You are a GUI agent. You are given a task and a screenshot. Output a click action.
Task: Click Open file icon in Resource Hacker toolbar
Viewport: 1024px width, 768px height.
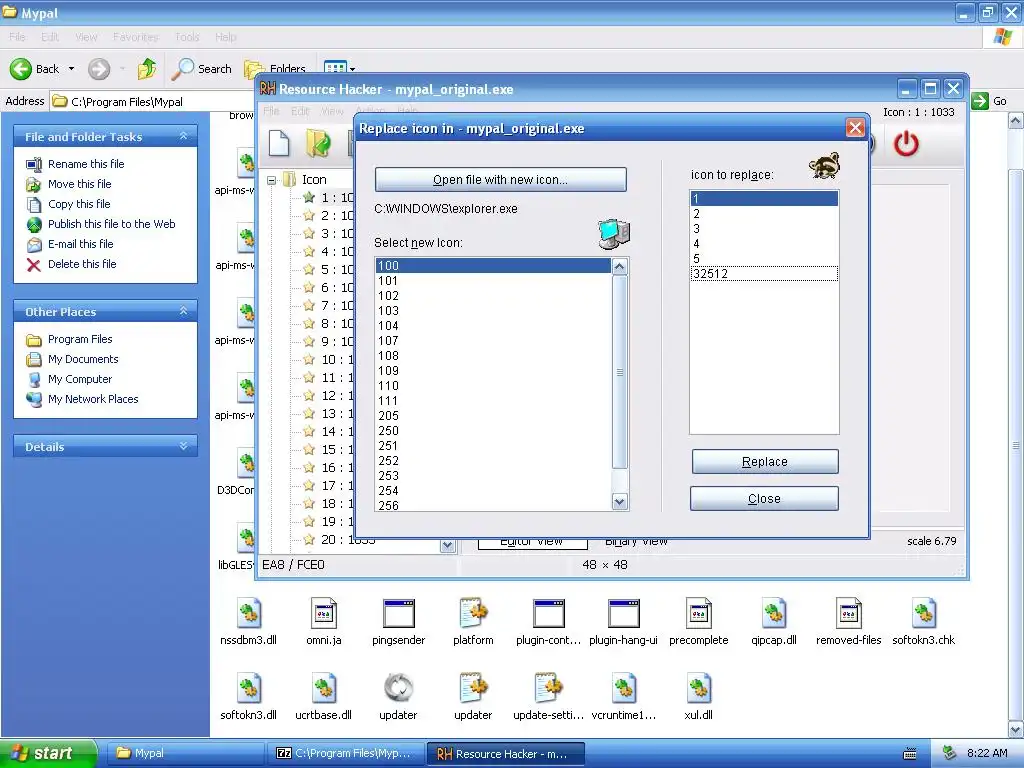click(318, 144)
